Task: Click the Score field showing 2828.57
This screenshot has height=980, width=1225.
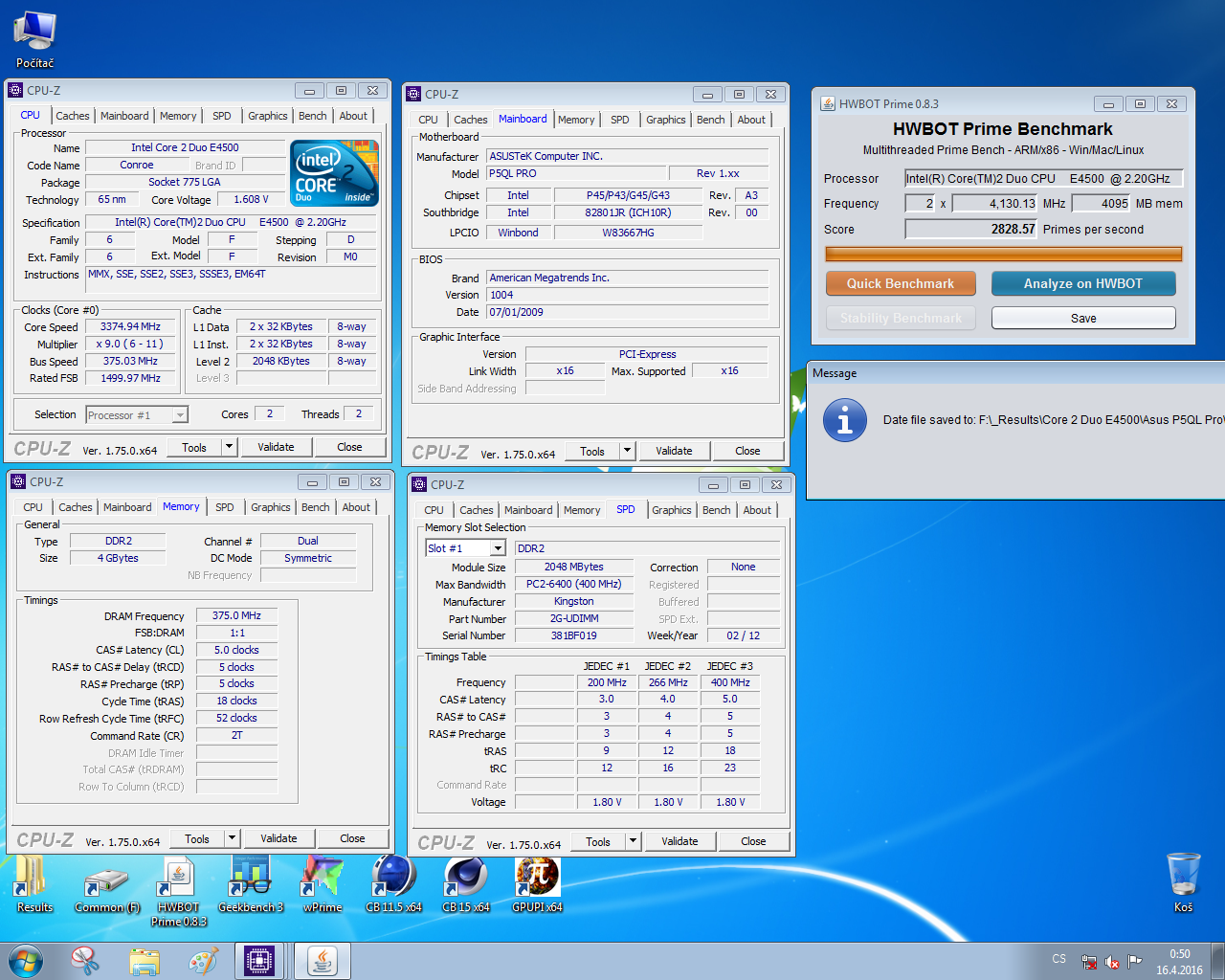Action: coord(971,229)
